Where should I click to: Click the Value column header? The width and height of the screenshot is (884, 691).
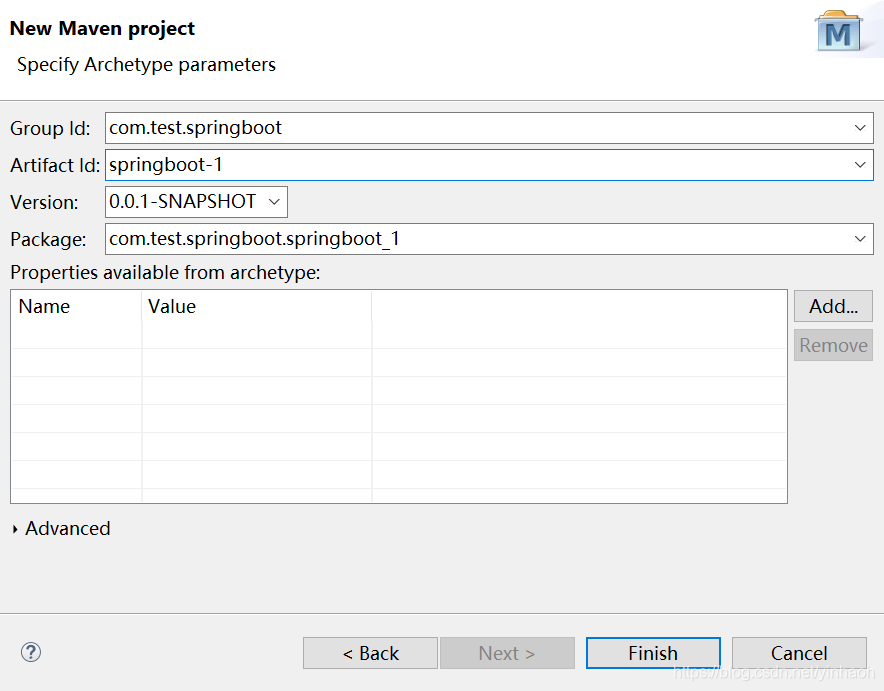(257, 306)
